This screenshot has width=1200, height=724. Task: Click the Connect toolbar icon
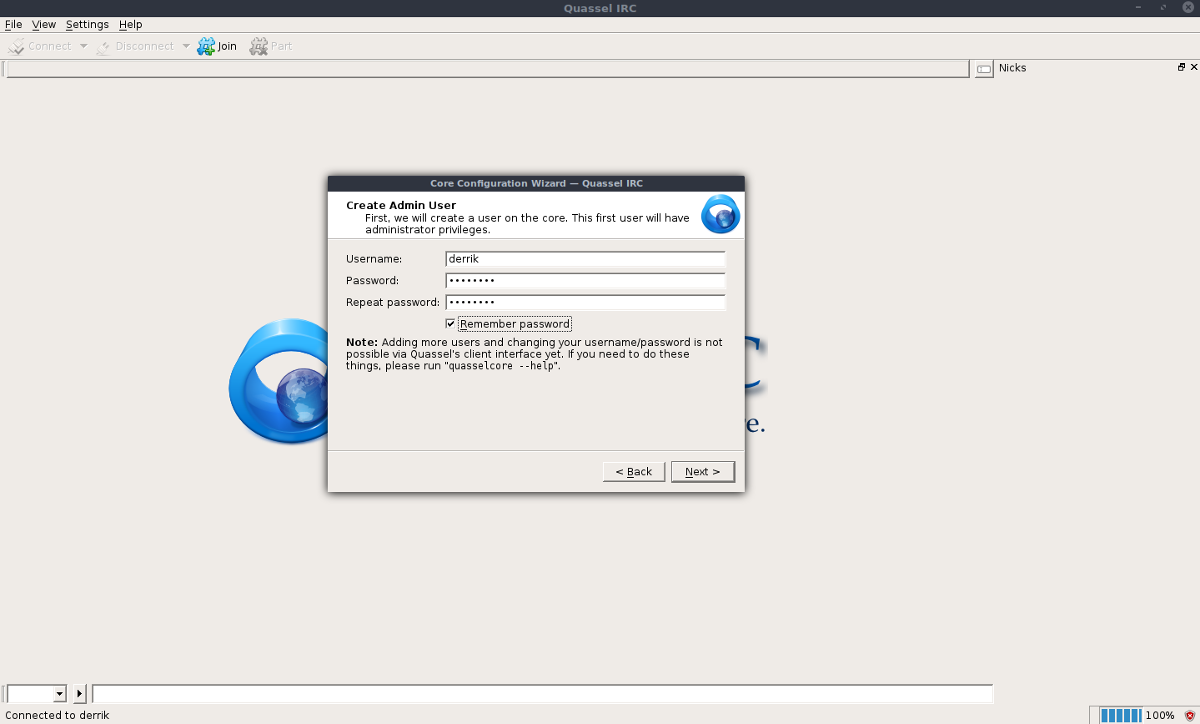click(x=17, y=46)
